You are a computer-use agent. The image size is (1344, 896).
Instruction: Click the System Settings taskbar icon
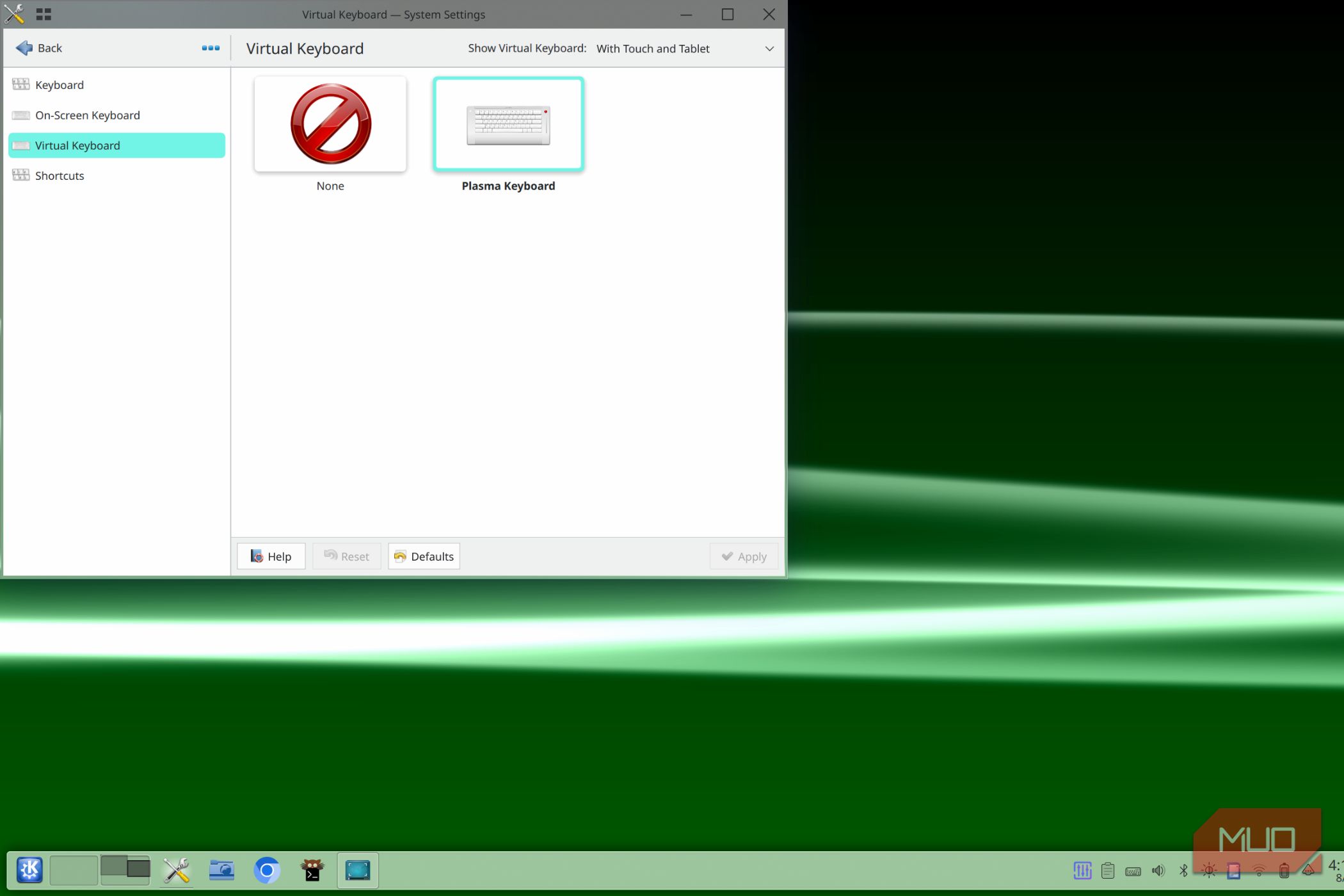click(x=176, y=870)
